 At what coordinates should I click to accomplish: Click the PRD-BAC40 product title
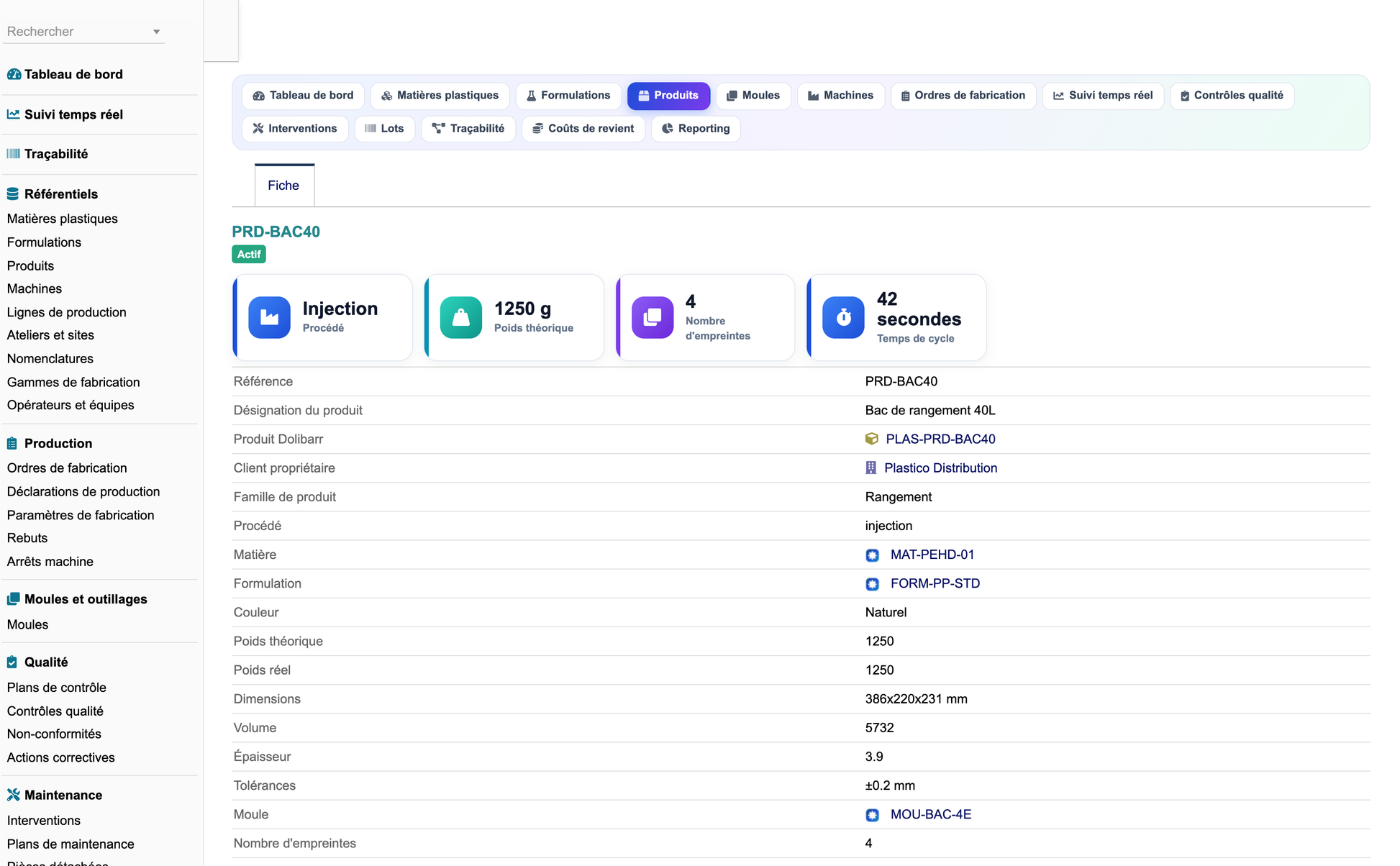click(276, 232)
